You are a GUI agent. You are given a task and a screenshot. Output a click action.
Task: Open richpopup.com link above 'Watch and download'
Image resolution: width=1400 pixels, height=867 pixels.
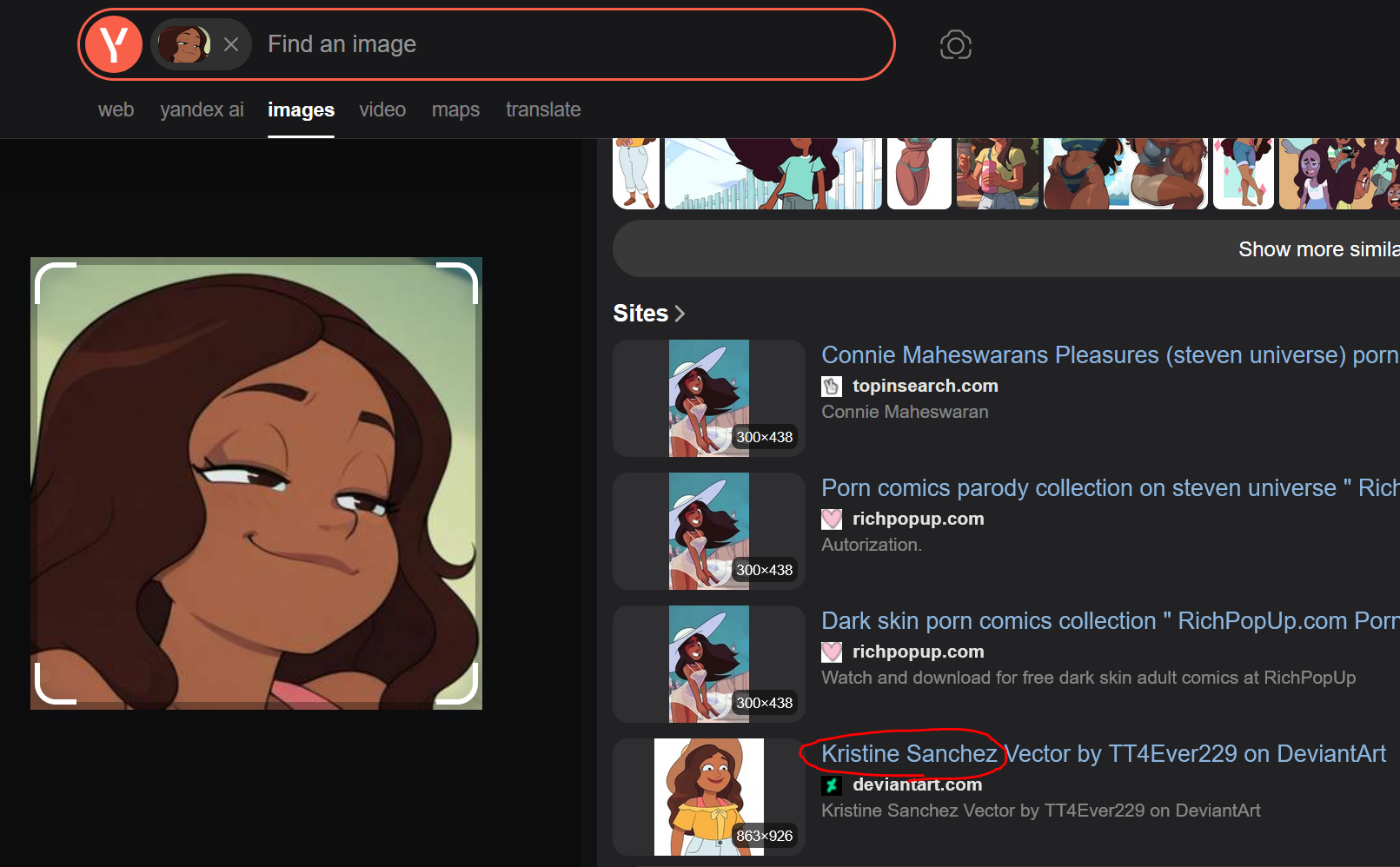pyautogui.click(x=918, y=652)
